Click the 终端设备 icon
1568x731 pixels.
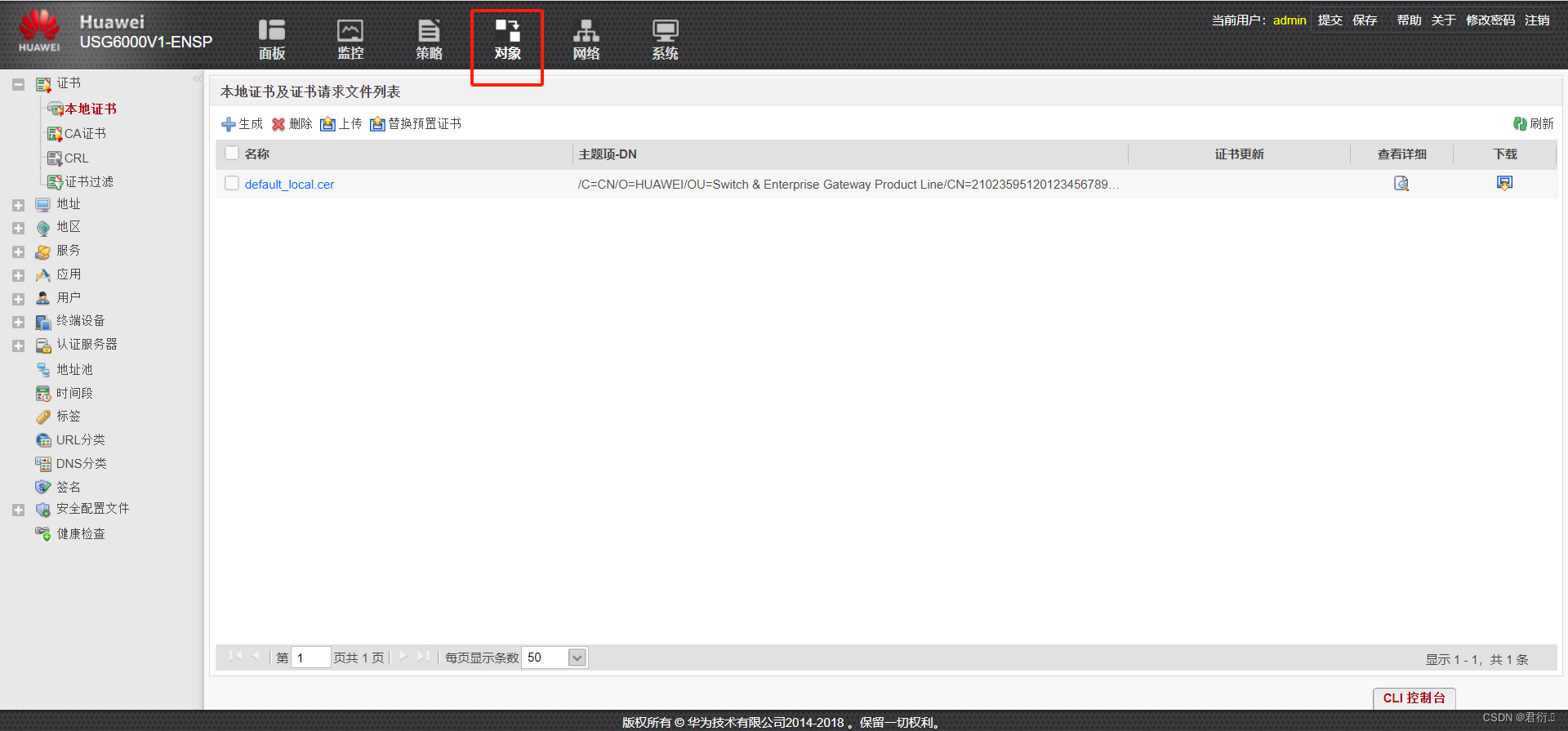coord(43,322)
